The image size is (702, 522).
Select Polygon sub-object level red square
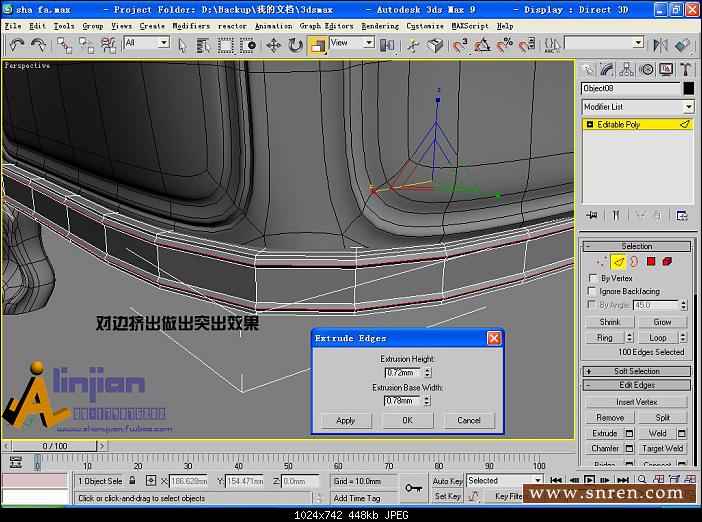point(651,262)
